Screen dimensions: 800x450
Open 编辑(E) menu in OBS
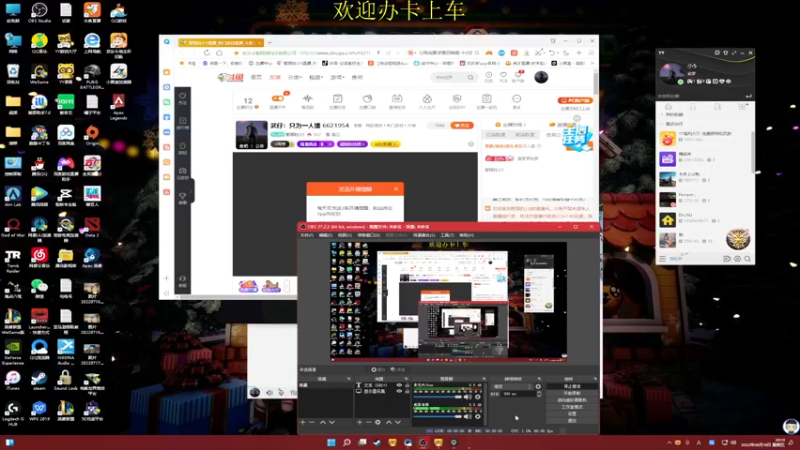tap(326, 235)
